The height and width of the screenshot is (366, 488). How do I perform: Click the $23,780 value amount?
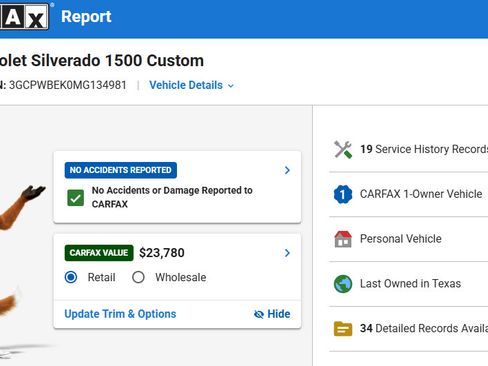[x=162, y=253]
